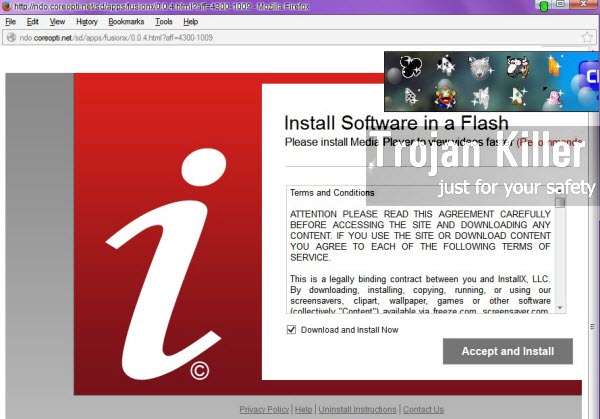
Task: Select the red clown cursor icon
Action: pos(445,97)
